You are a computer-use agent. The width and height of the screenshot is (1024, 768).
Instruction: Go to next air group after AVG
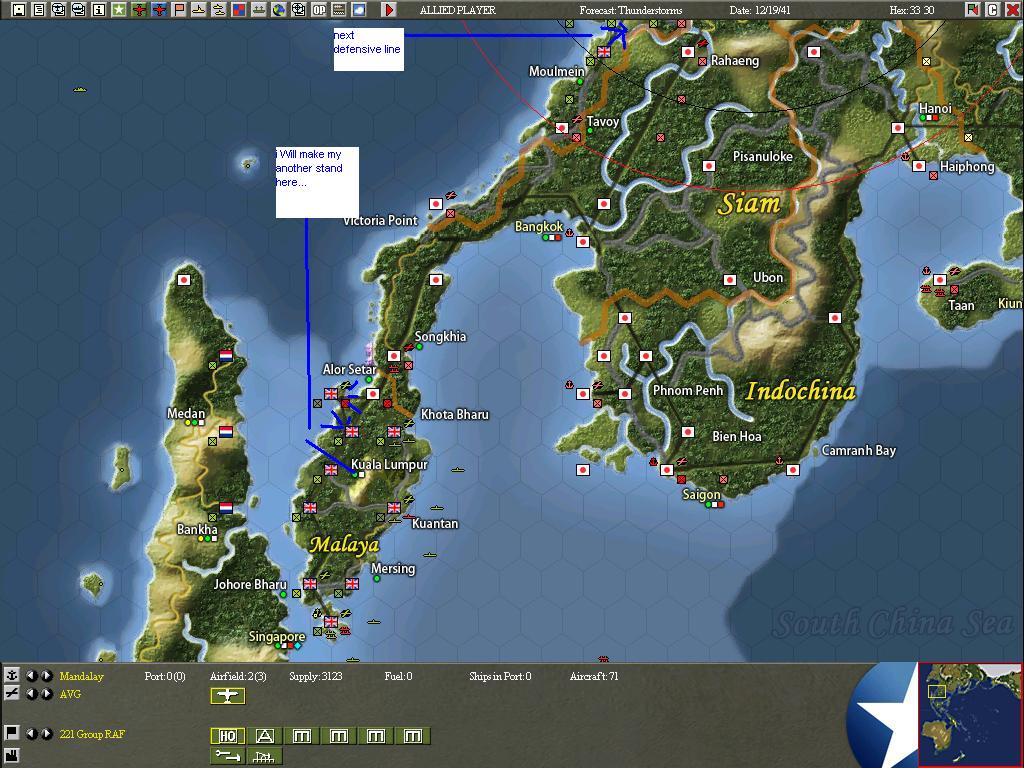pos(46,694)
